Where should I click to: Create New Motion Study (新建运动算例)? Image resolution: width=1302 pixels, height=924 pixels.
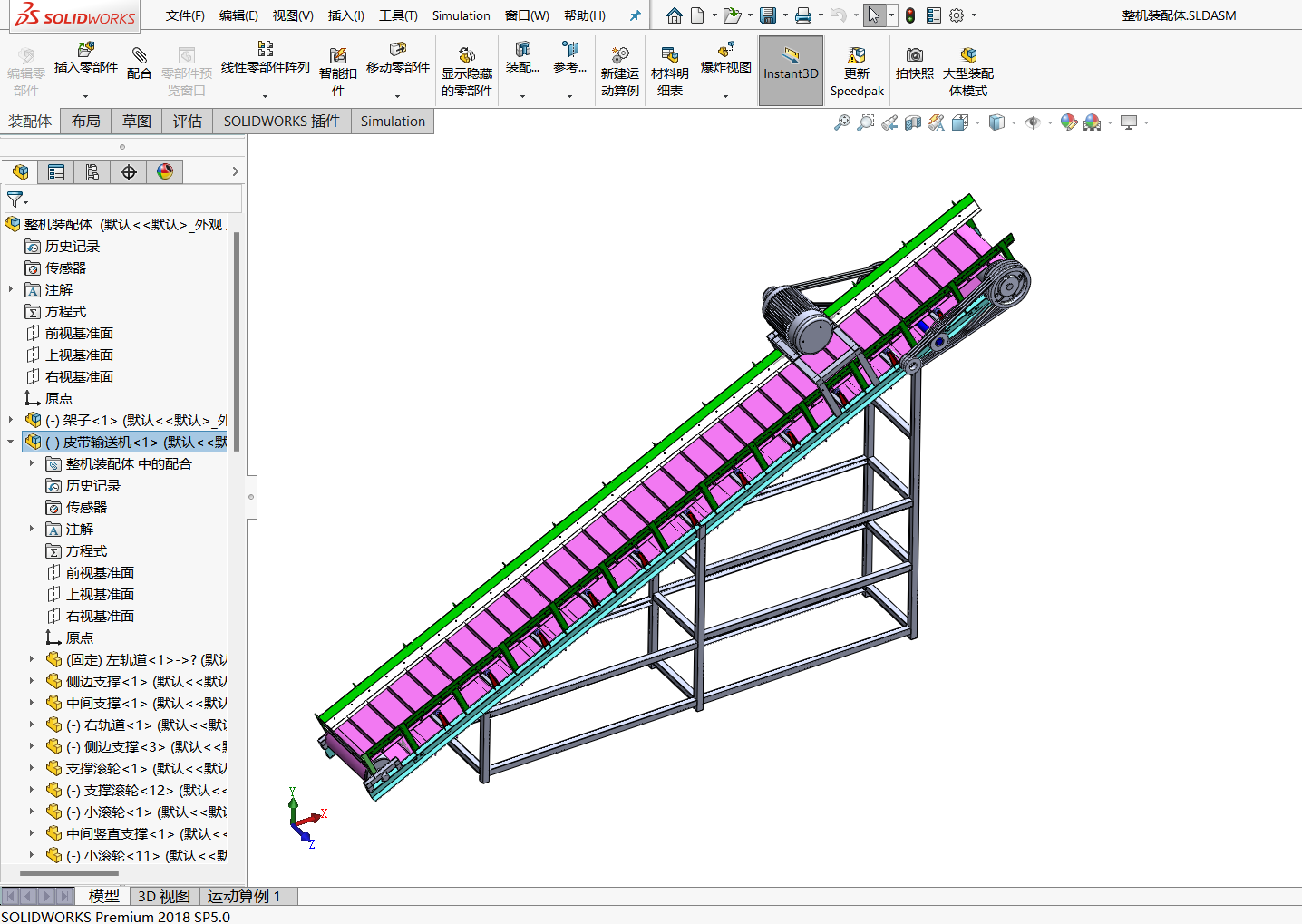point(620,71)
